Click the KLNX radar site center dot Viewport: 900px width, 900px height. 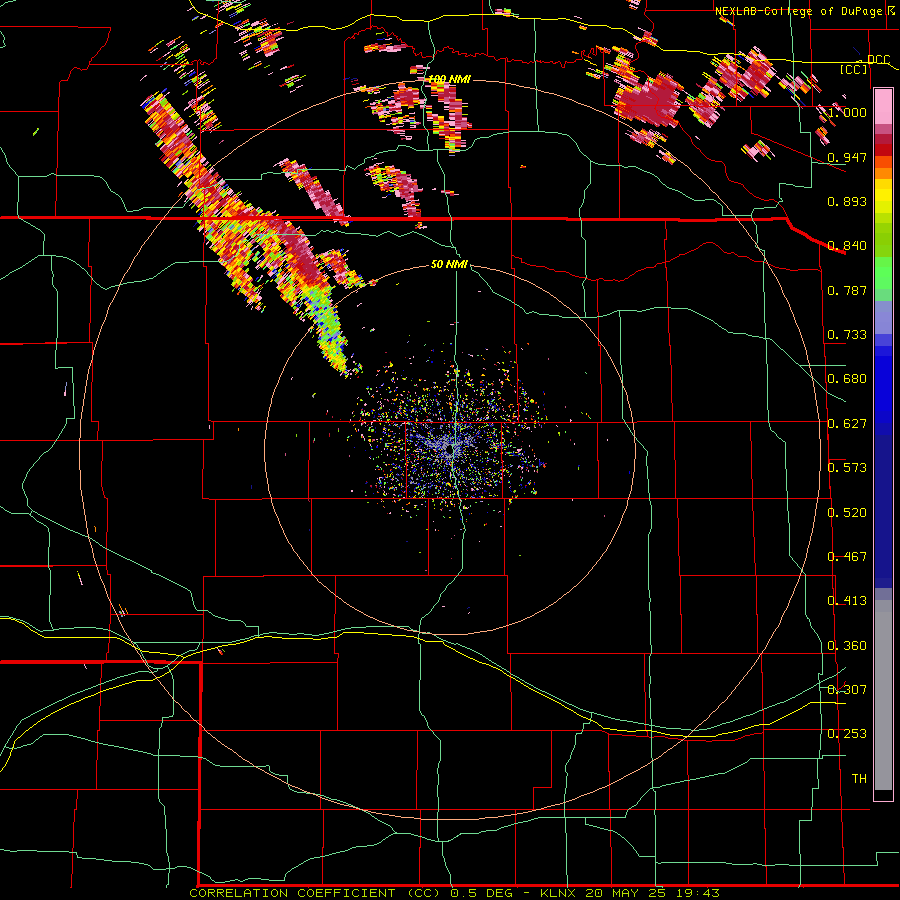(x=449, y=450)
